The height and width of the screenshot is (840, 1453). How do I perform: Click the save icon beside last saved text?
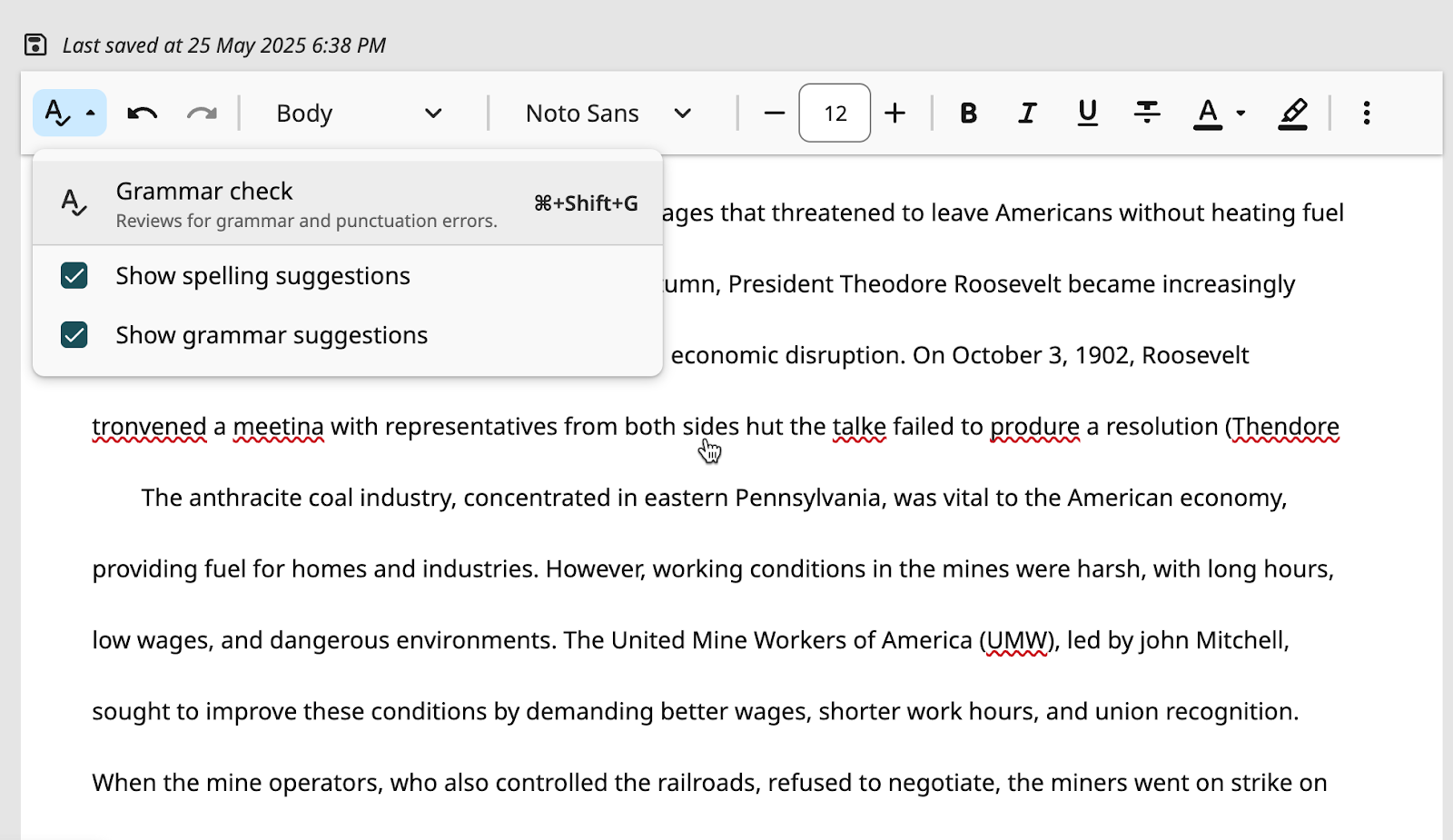35,44
